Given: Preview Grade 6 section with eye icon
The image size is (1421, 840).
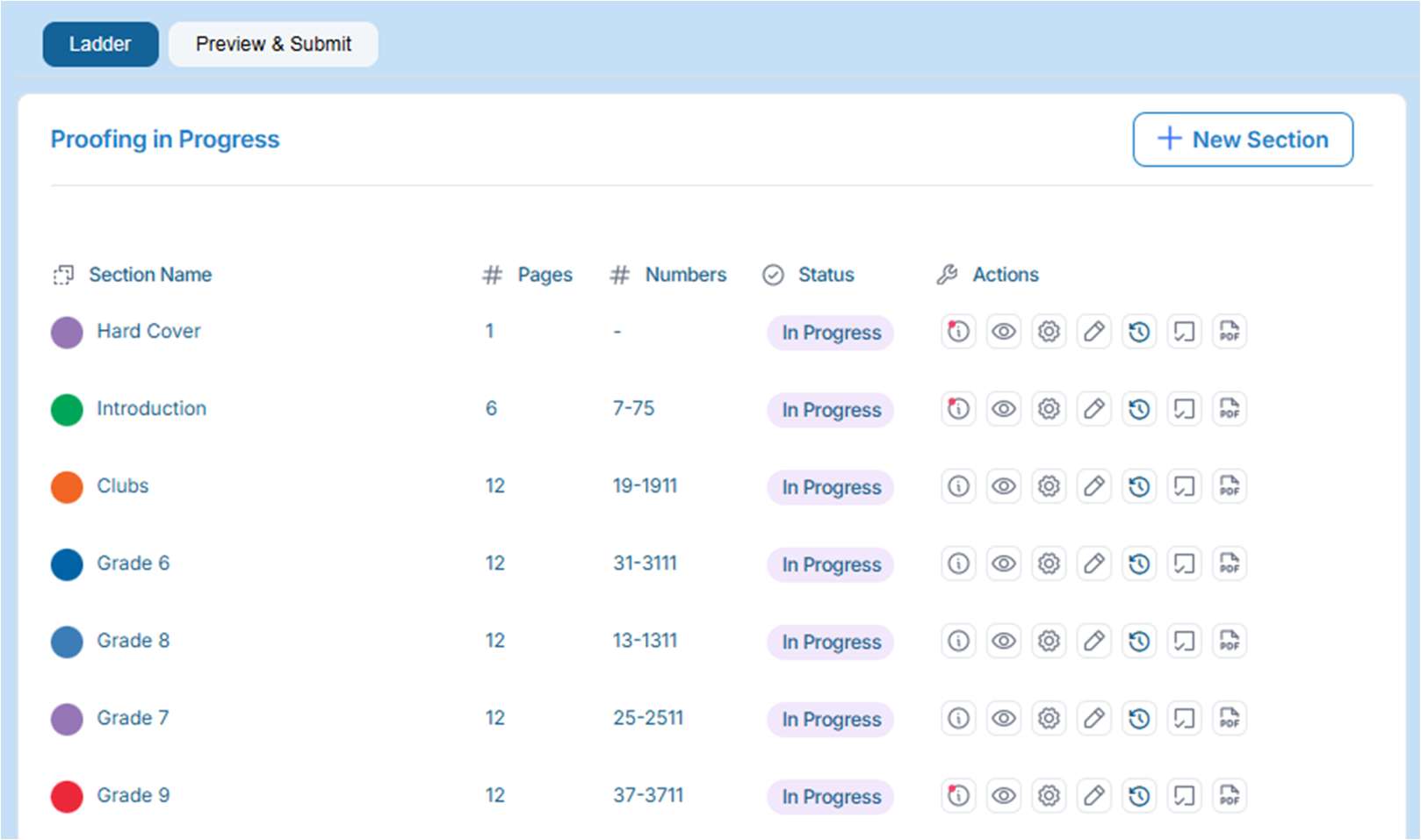Looking at the screenshot, I should 1004,564.
